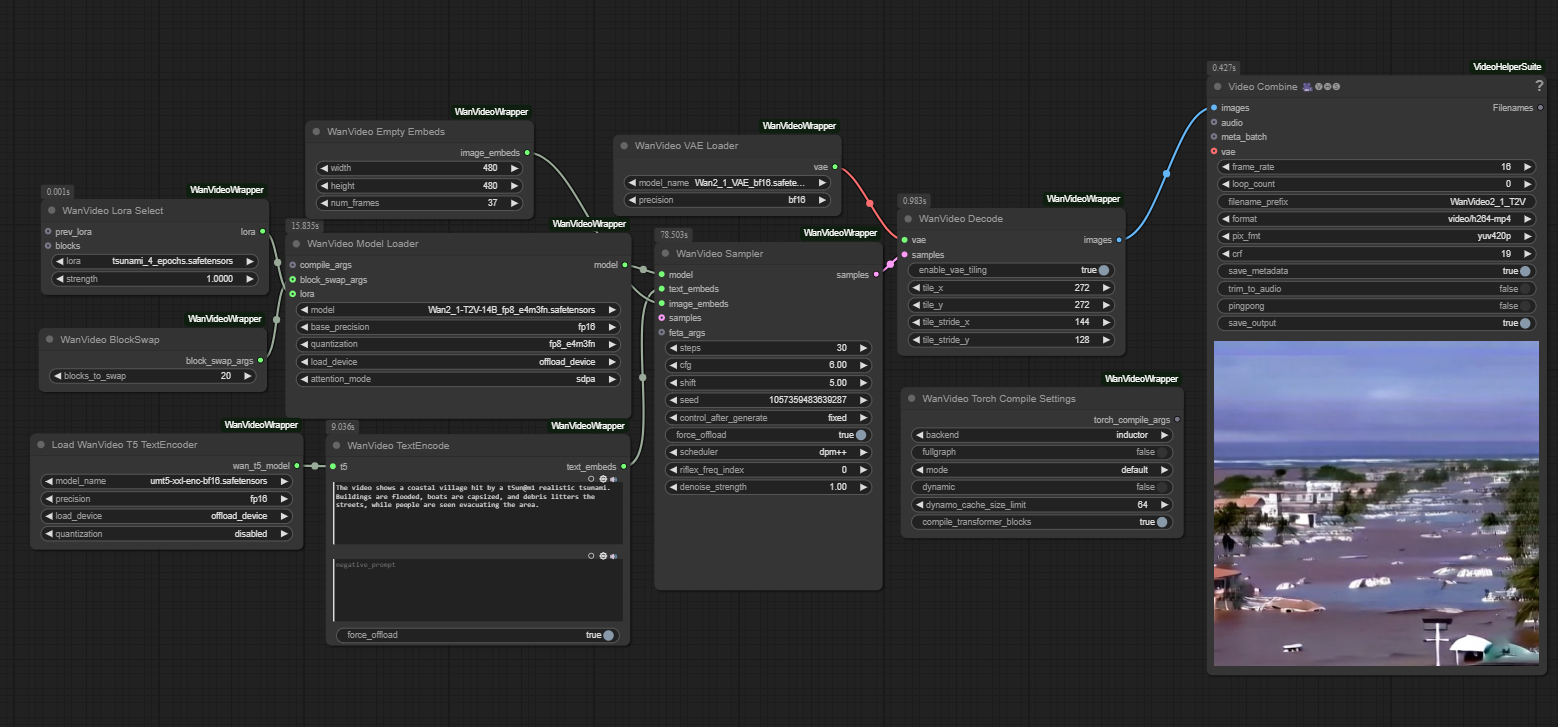1558x727 pixels.
Task: Toggle fullgraph in Torch Compile Settings
Action: (1161, 452)
